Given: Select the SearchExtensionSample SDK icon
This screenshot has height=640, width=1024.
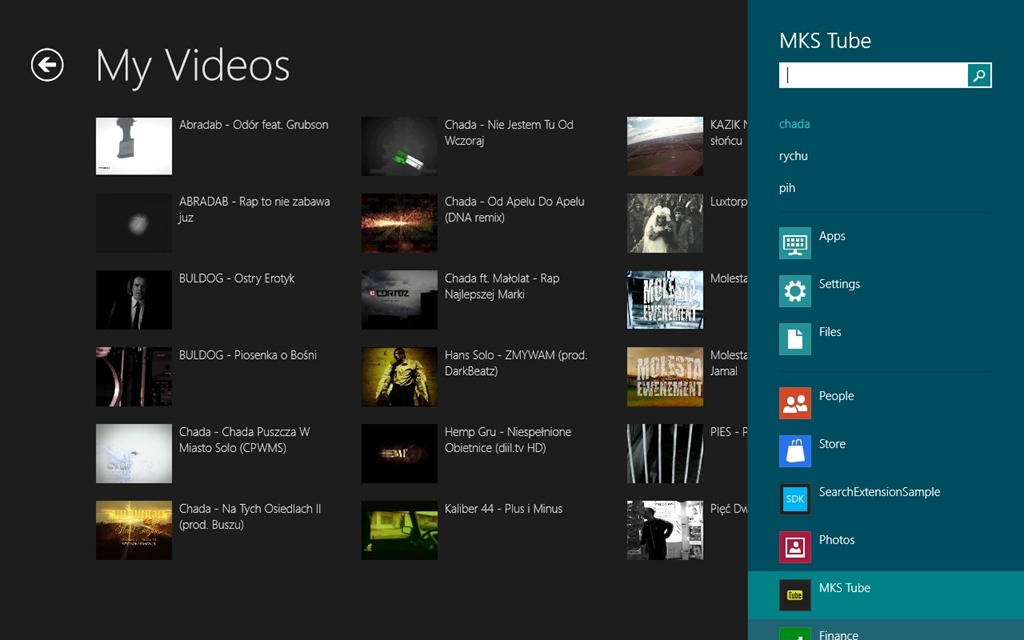Looking at the screenshot, I should click(x=795, y=499).
